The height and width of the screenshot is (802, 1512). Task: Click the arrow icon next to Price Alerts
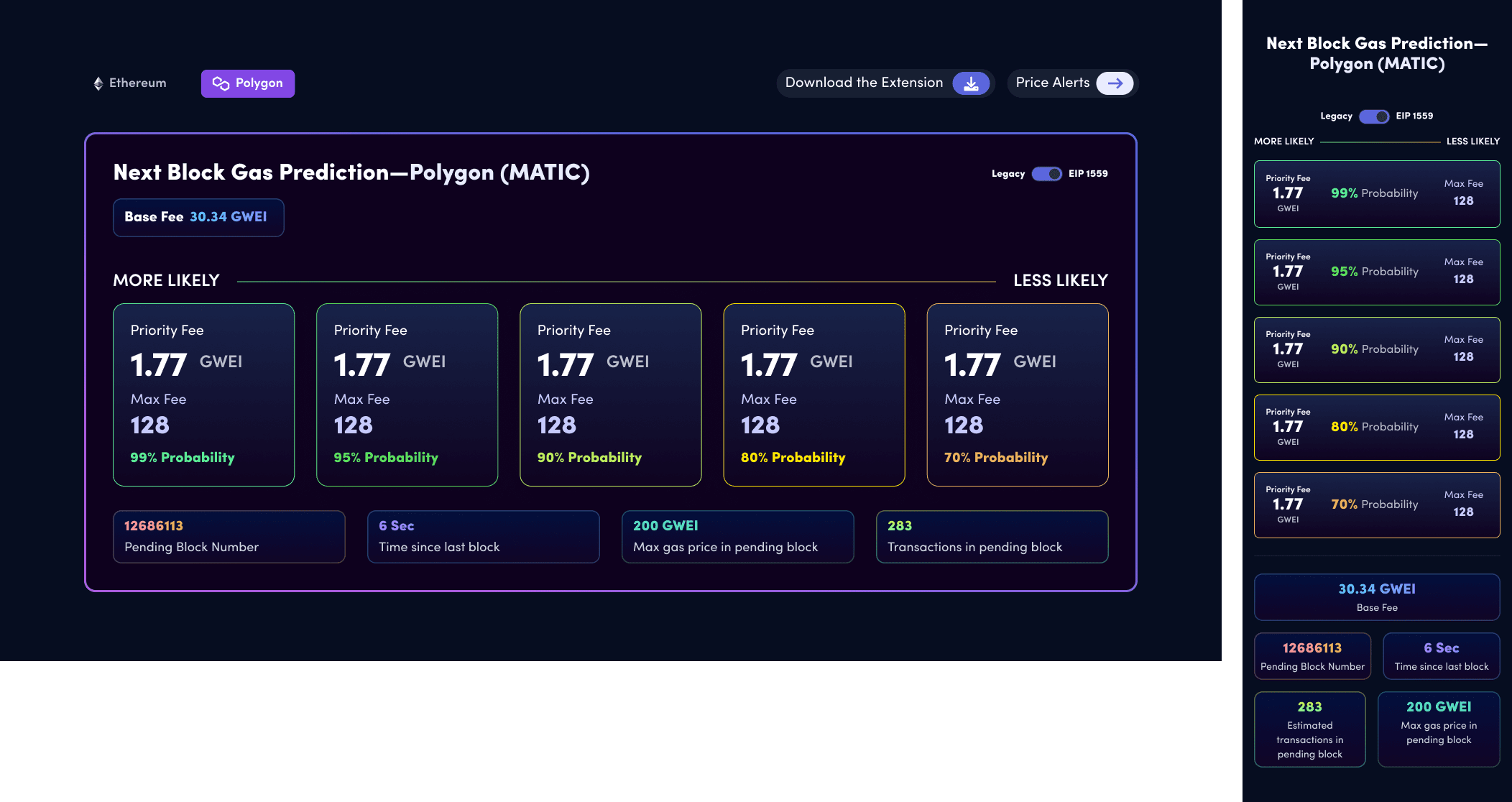[1115, 83]
